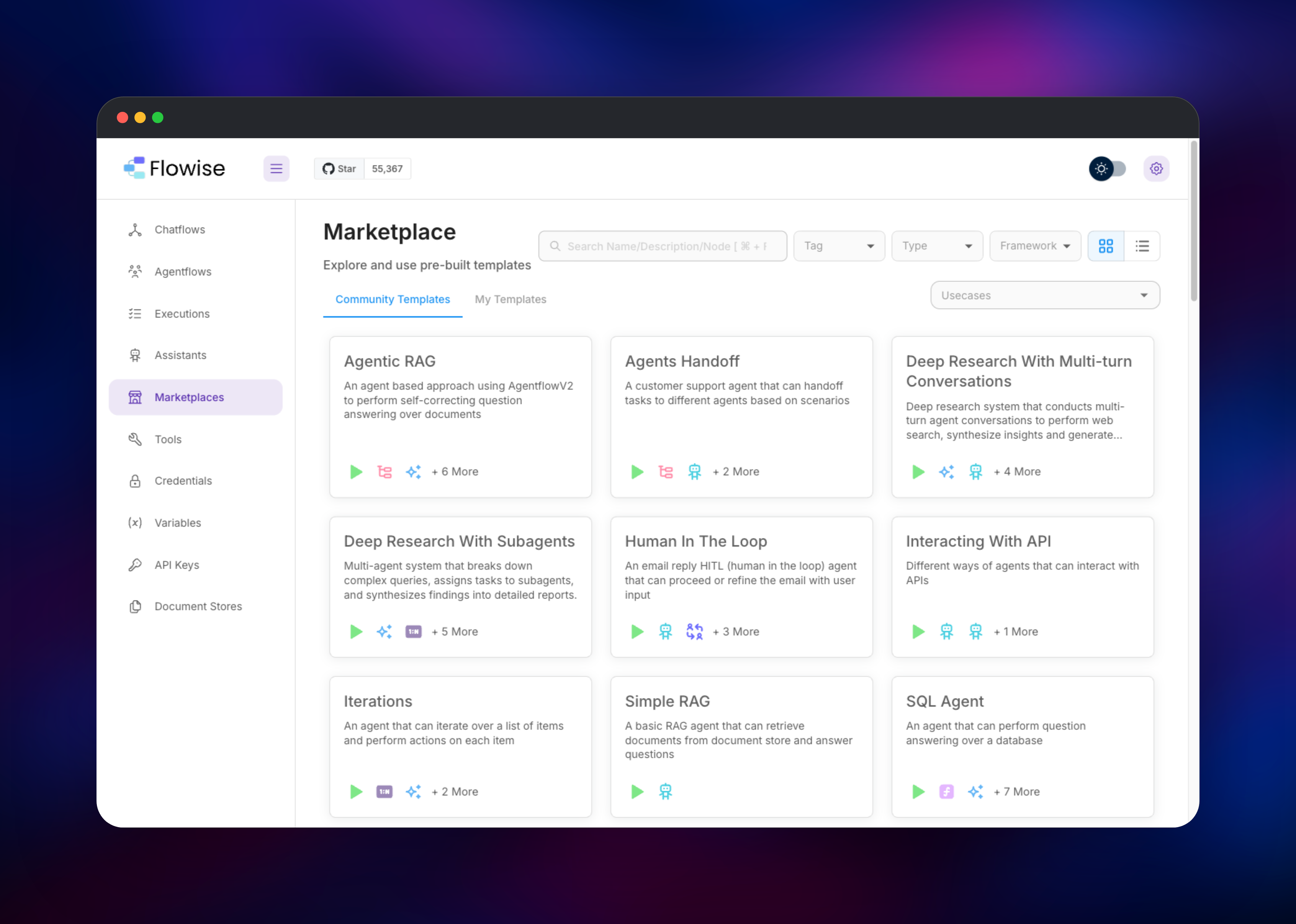Click Human In The Loop agent robot icon
The image size is (1296, 924).
pyautogui.click(x=666, y=631)
